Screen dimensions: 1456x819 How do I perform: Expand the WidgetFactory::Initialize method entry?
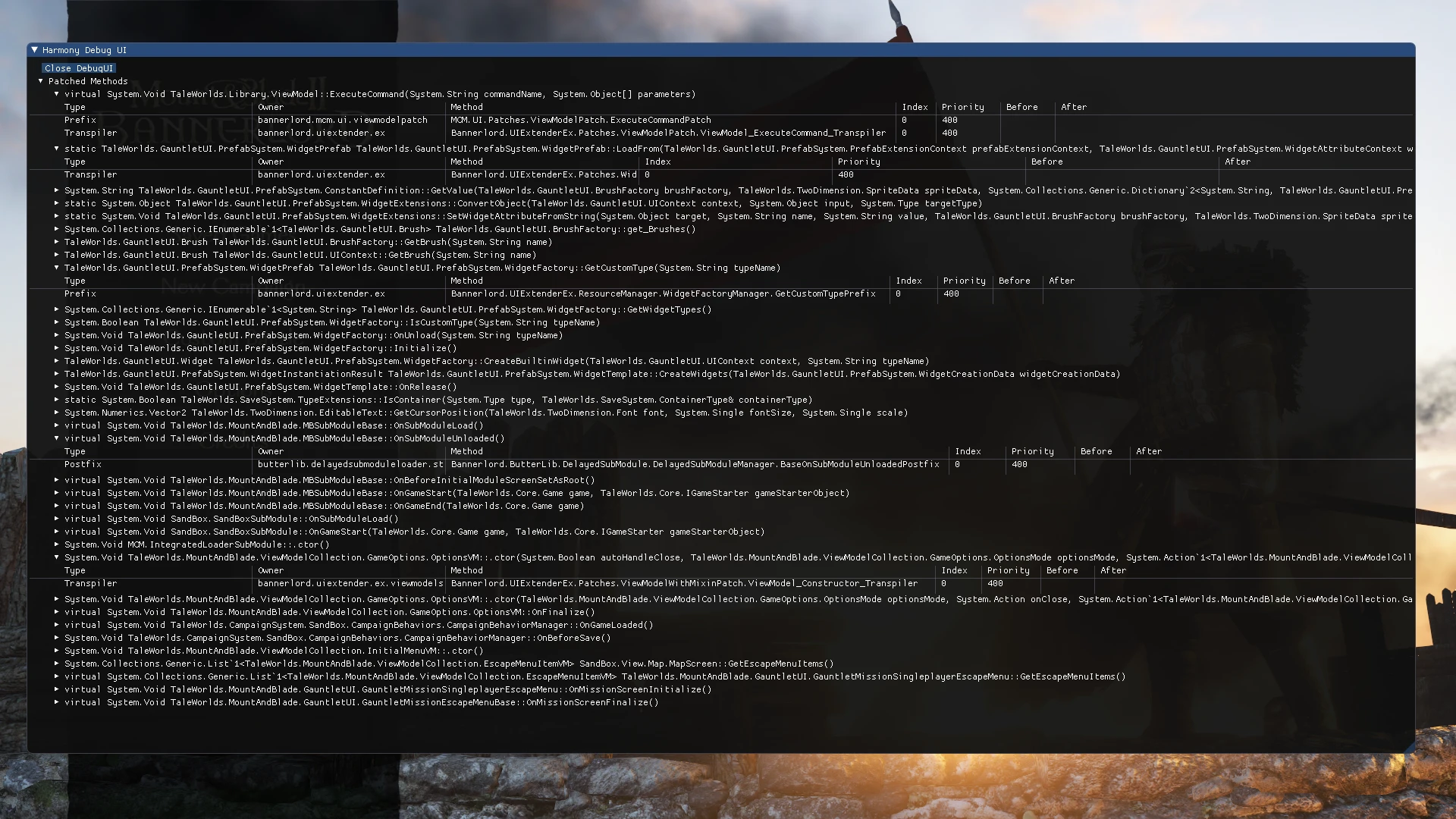point(57,348)
